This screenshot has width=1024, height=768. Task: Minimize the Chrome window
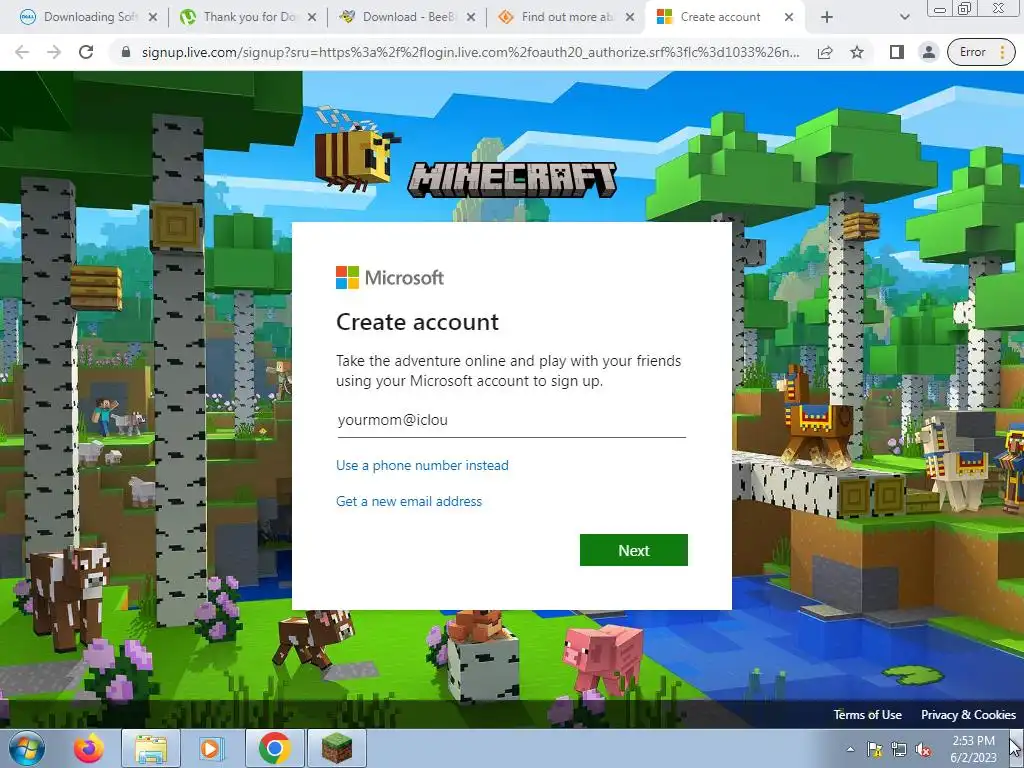[940, 9]
